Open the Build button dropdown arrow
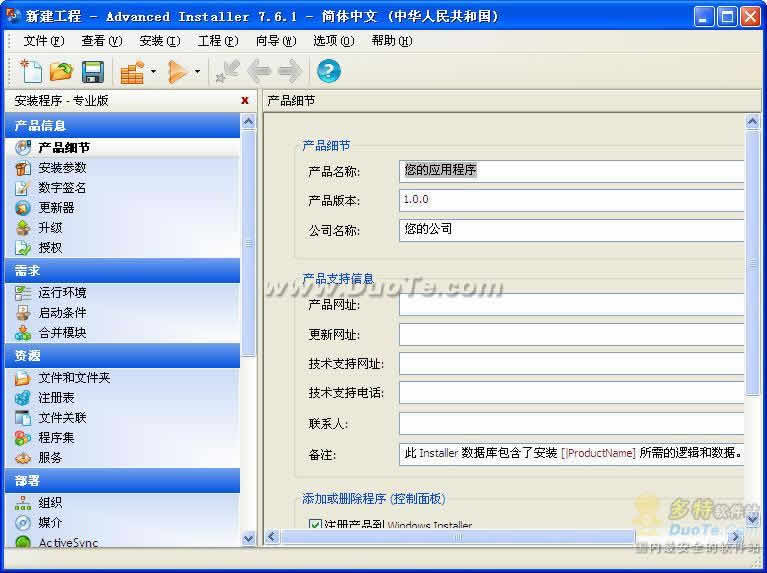767x573 pixels. click(x=153, y=72)
